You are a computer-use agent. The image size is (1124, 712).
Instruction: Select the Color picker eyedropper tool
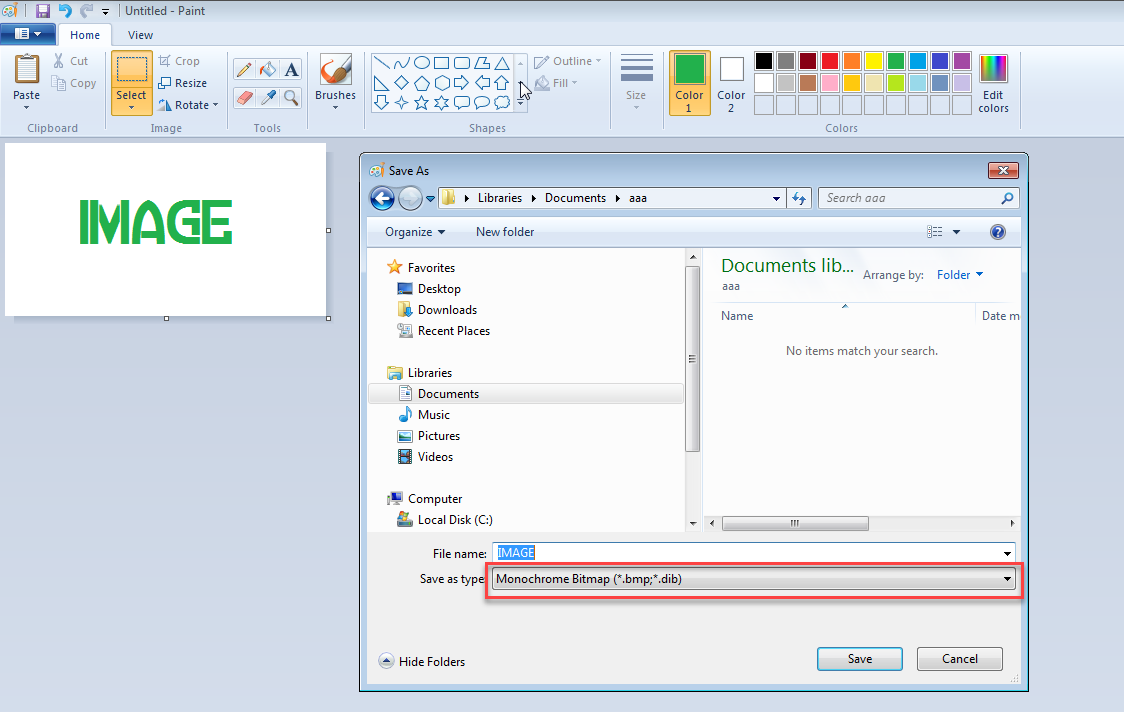pos(267,97)
